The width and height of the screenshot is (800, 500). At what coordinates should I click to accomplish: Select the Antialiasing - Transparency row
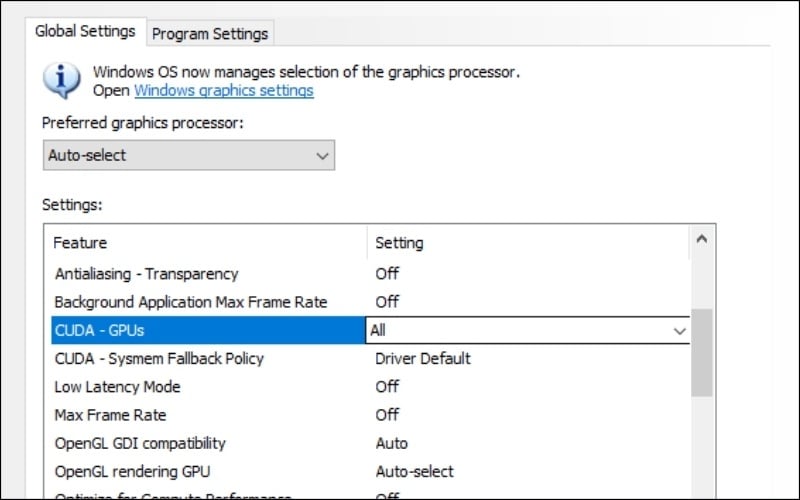pyautogui.click(x=146, y=274)
